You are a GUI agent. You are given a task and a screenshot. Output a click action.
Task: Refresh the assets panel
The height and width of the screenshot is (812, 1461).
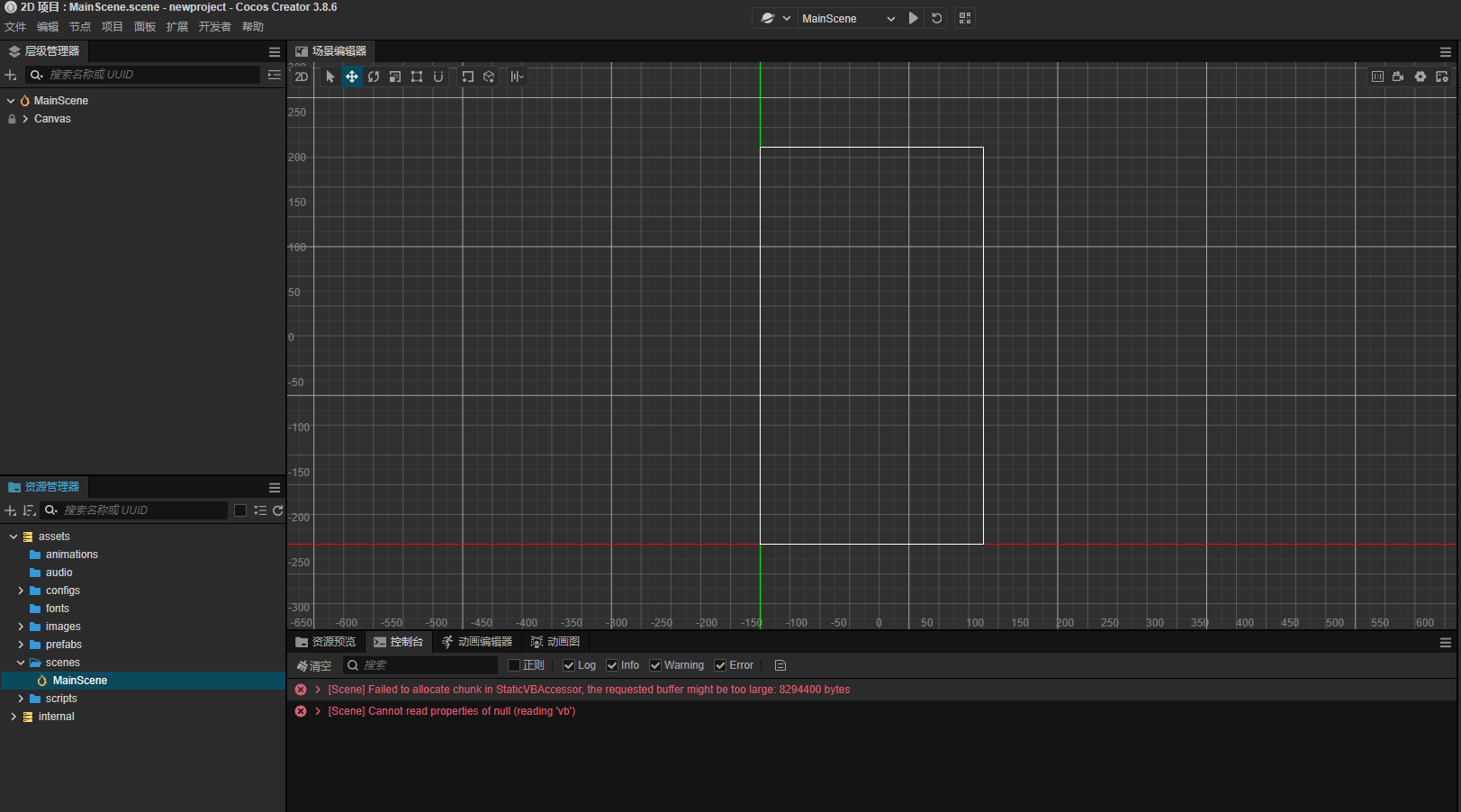[x=278, y=510]
